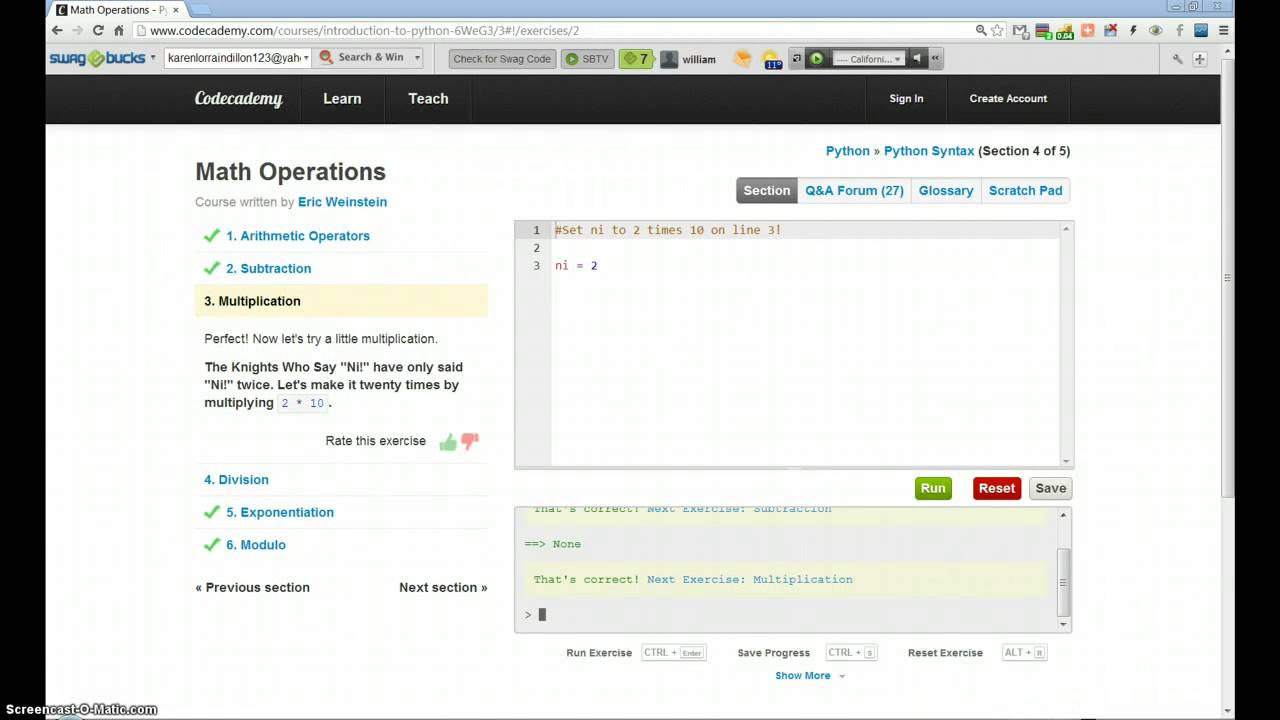The width and height of the screenshot is (1280, 720).
Task: Rate exercise with red thumbs down
Action: (470, 441)
